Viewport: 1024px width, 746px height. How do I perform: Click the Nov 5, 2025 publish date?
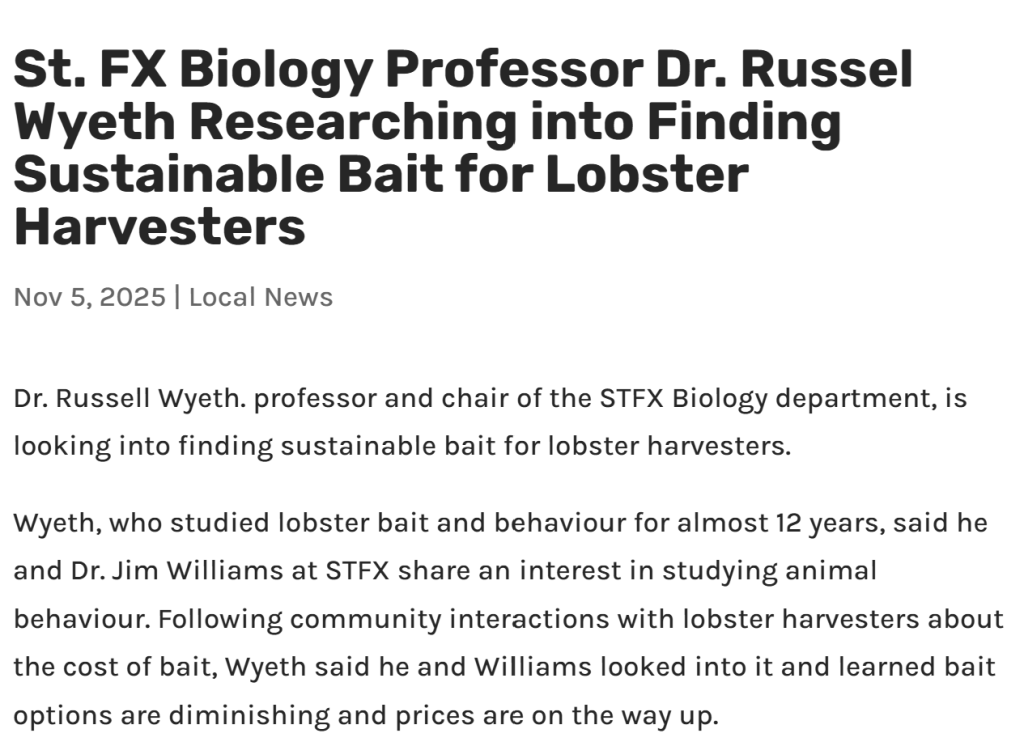click(89, 297)
